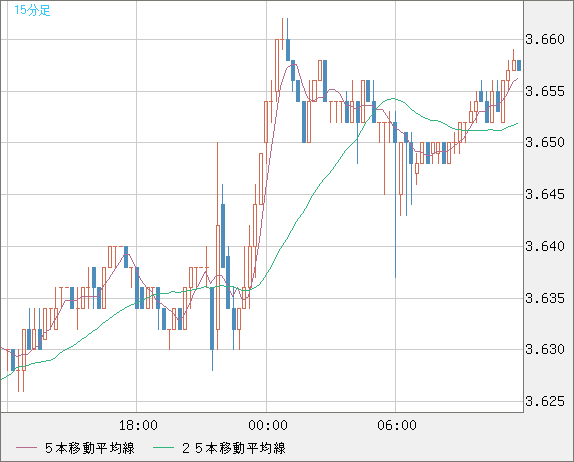Image resolution: width=574 pixels, height=462 pixels.
Task: Select the 3.625 price axis label
Action: coord(545,402)
